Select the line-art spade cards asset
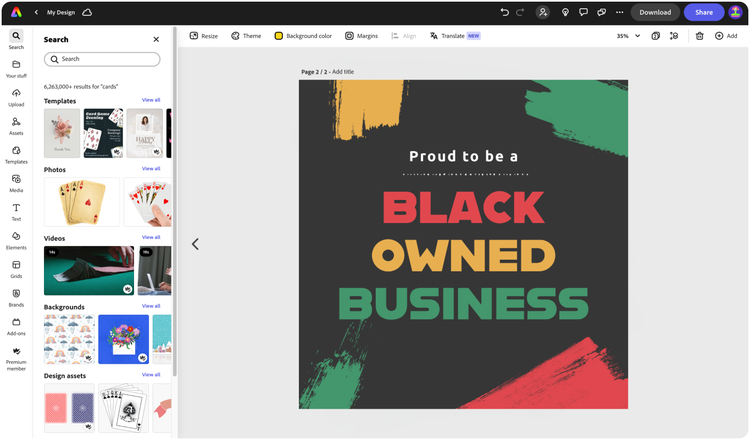Image resolution: width=750 pixels, height=440 pixels. (x=123, y=408)
